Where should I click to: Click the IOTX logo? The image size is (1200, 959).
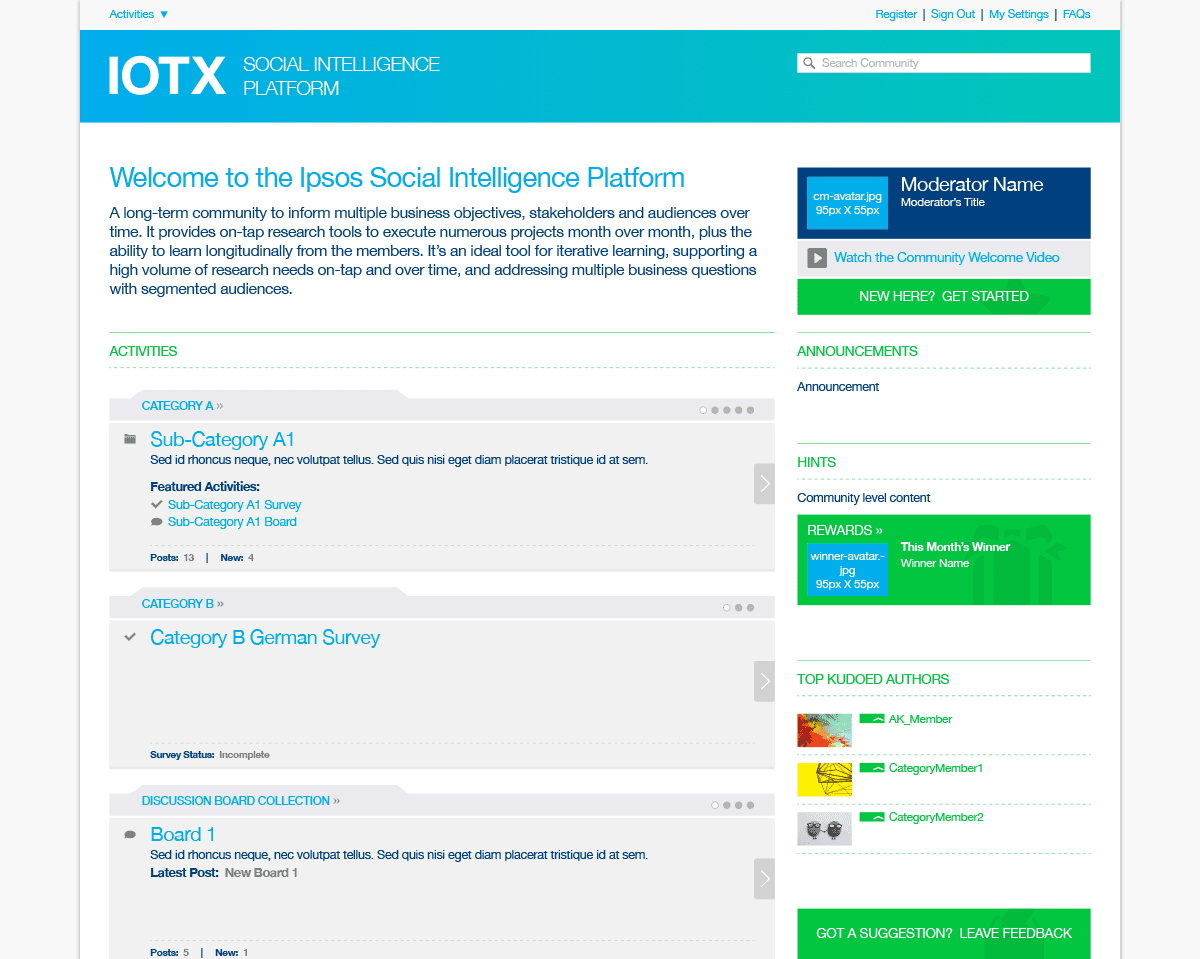167,76
